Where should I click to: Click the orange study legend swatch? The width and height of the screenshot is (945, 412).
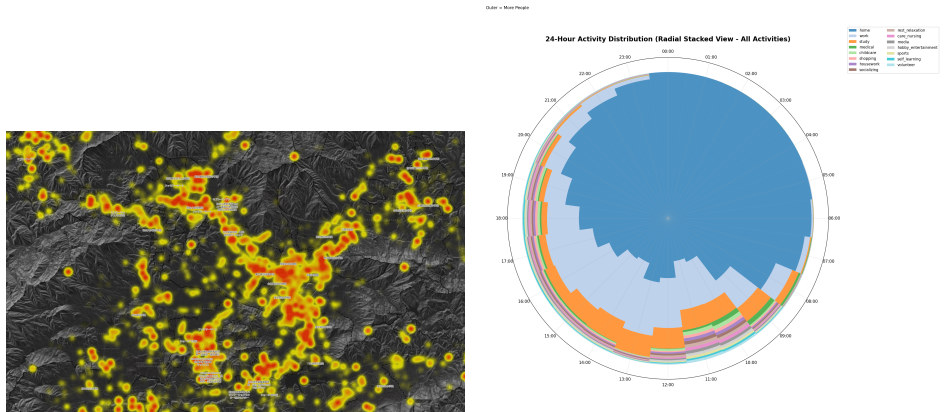(853, 42)
